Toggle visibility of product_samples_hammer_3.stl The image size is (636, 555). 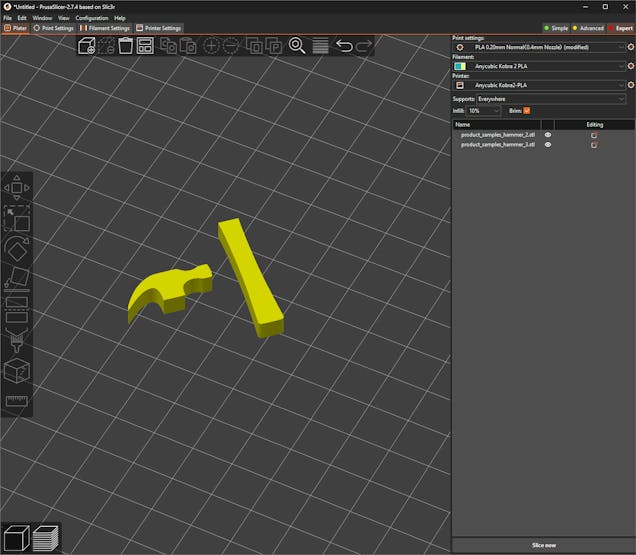(547, 144)
